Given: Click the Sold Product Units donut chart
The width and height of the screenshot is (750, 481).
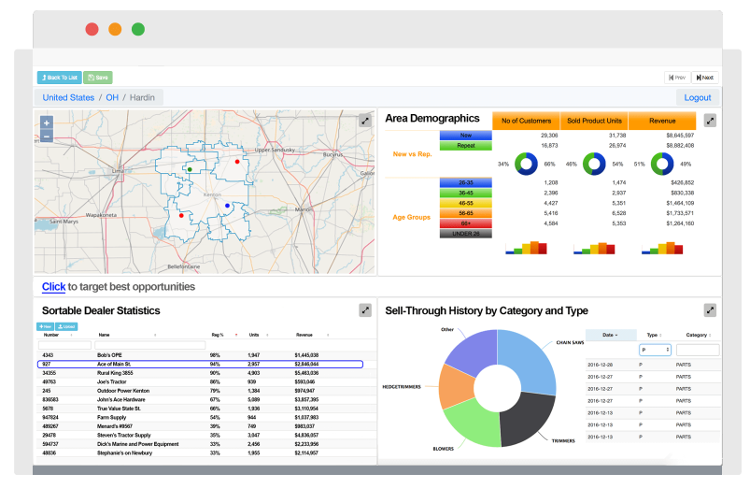Looking at the screenshot, I should click(x=594, y=164).
